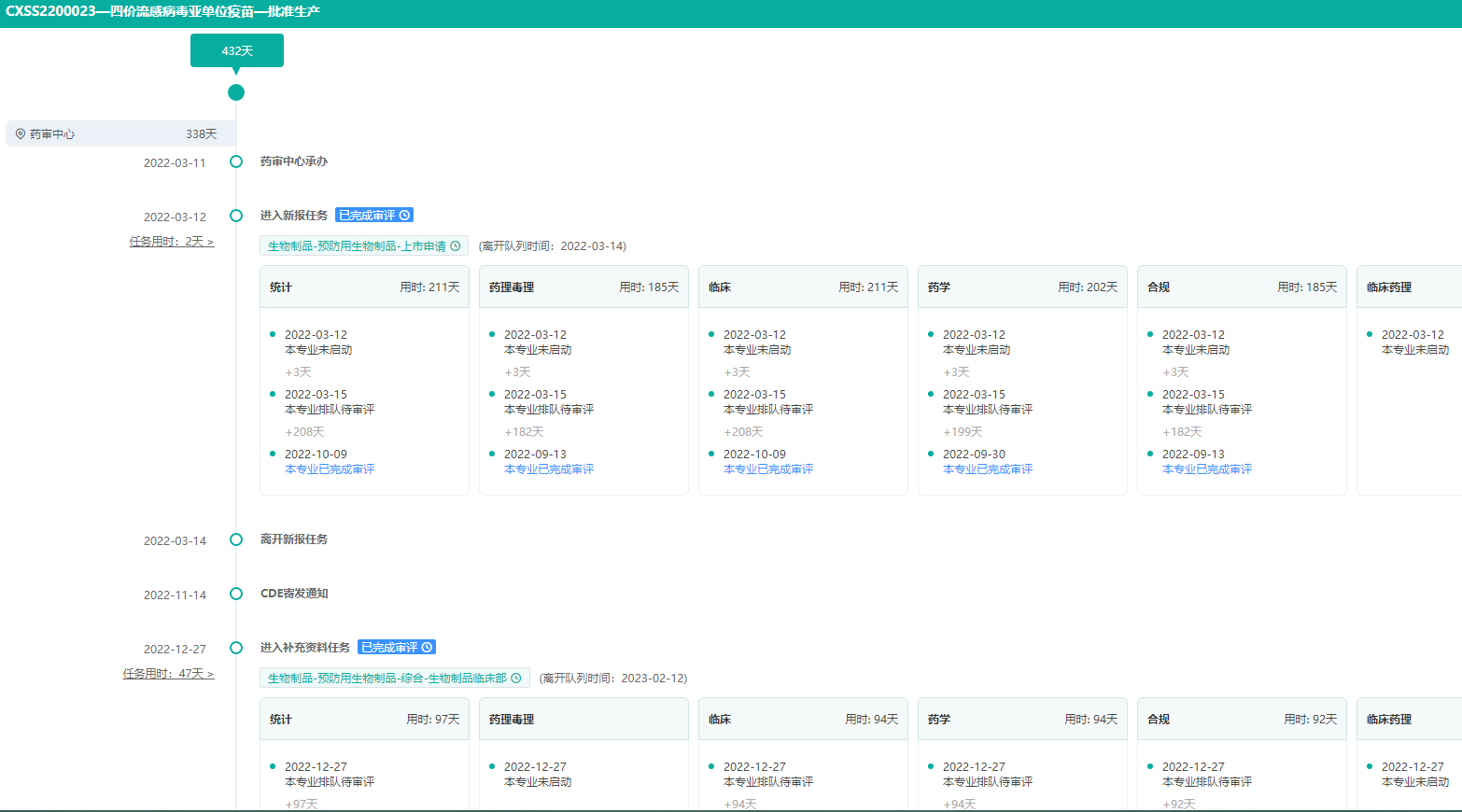Select timeline marker for 药审中心承办
The height and width of the screenshot is (812, 1462).
236,161
